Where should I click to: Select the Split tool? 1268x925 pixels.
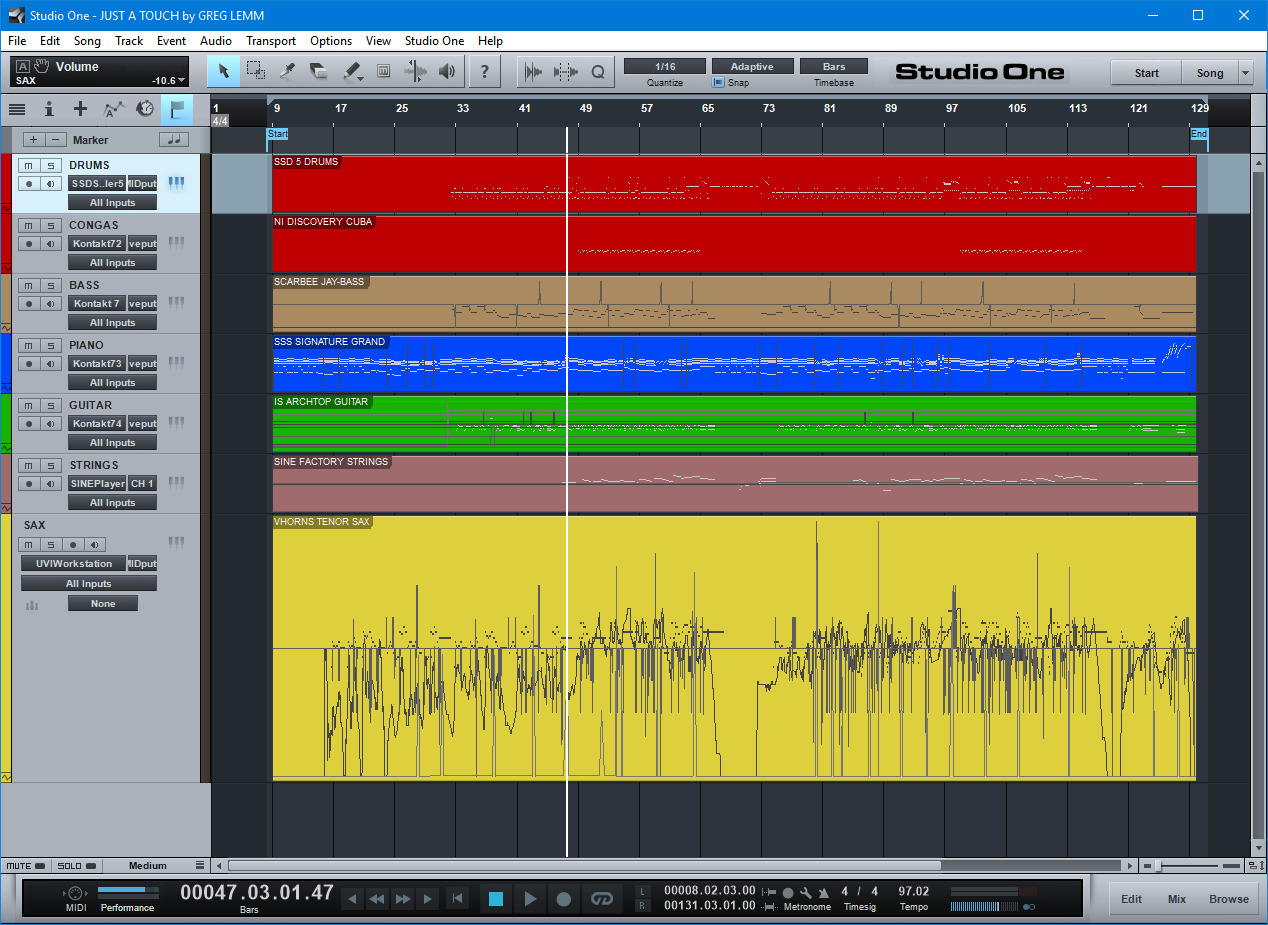click(287, 71)
